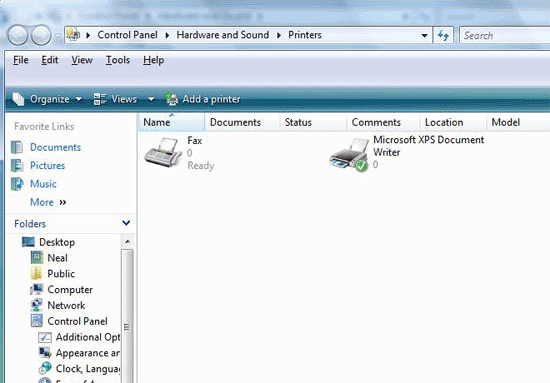Viewport: 550px width, 383px height.
Task: Select the Hardware and Sound breadcrumb
Action: [223, 35]
